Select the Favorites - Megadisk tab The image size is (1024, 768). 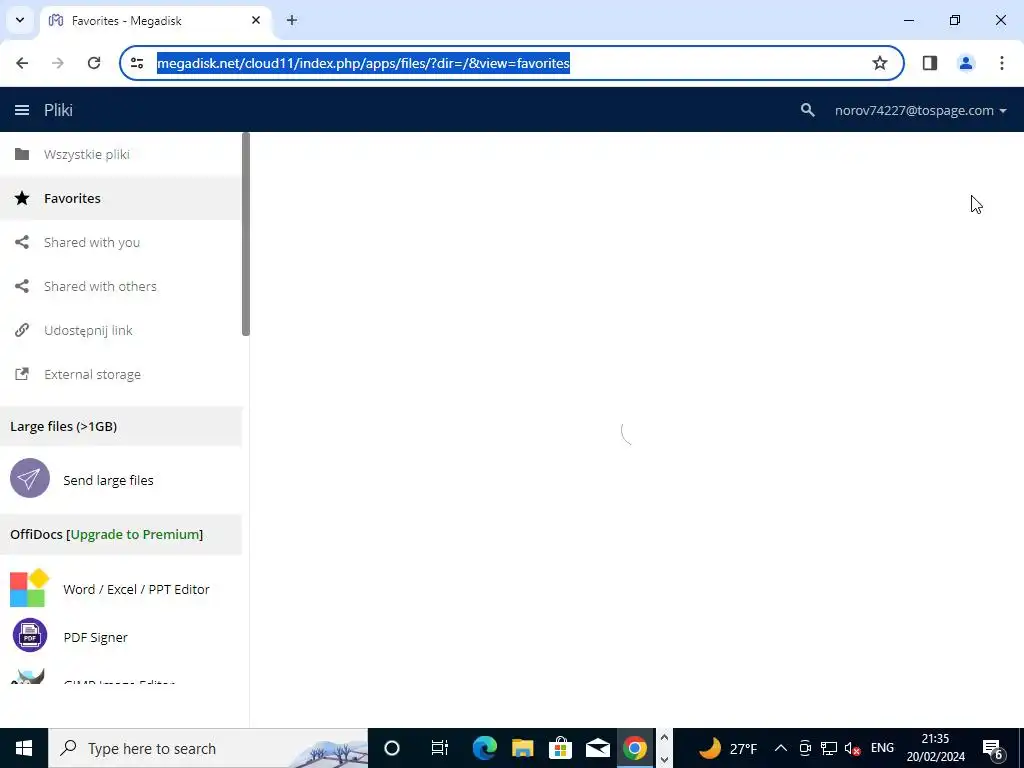(157, 21)
